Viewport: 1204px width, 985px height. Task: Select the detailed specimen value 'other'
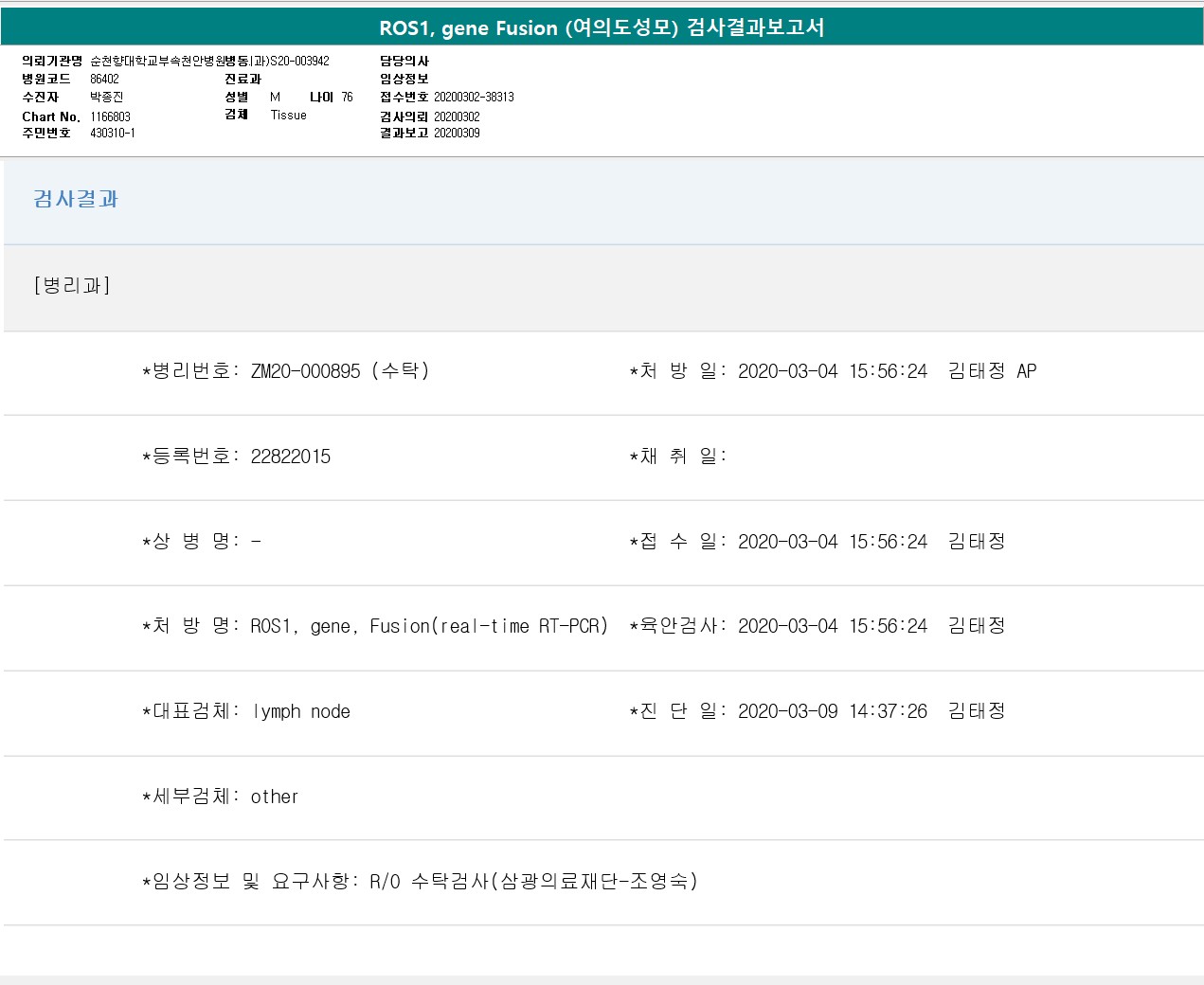tap(275, 797)
